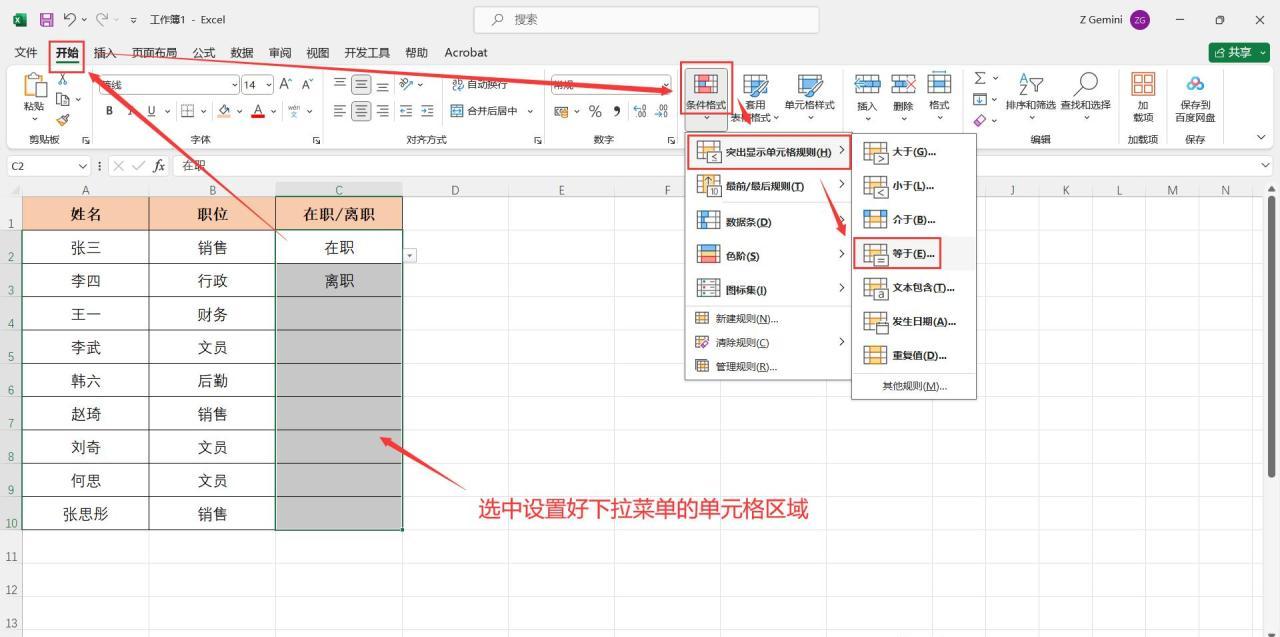Toggle Middle vertical alignment button
Screen dimensions: 1280x637
(x=361, y=85)
